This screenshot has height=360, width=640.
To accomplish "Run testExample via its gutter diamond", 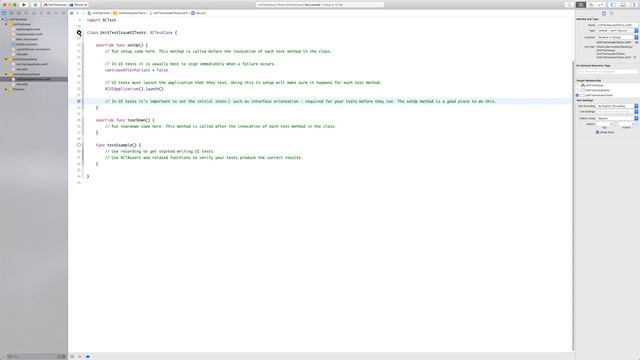I will (79, 145).
